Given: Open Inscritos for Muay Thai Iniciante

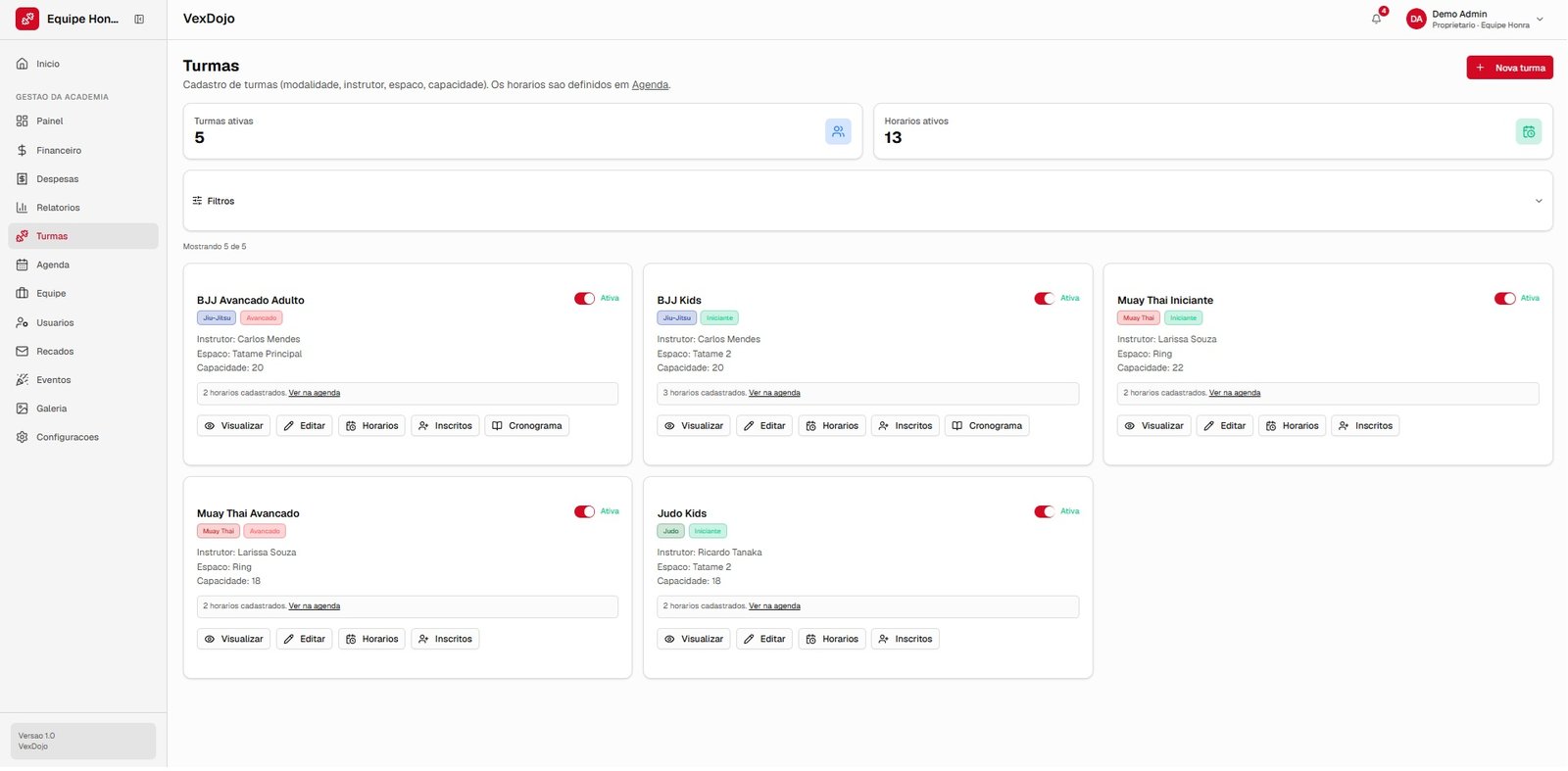Looking at the screenshot, I should coord(1365,426).
